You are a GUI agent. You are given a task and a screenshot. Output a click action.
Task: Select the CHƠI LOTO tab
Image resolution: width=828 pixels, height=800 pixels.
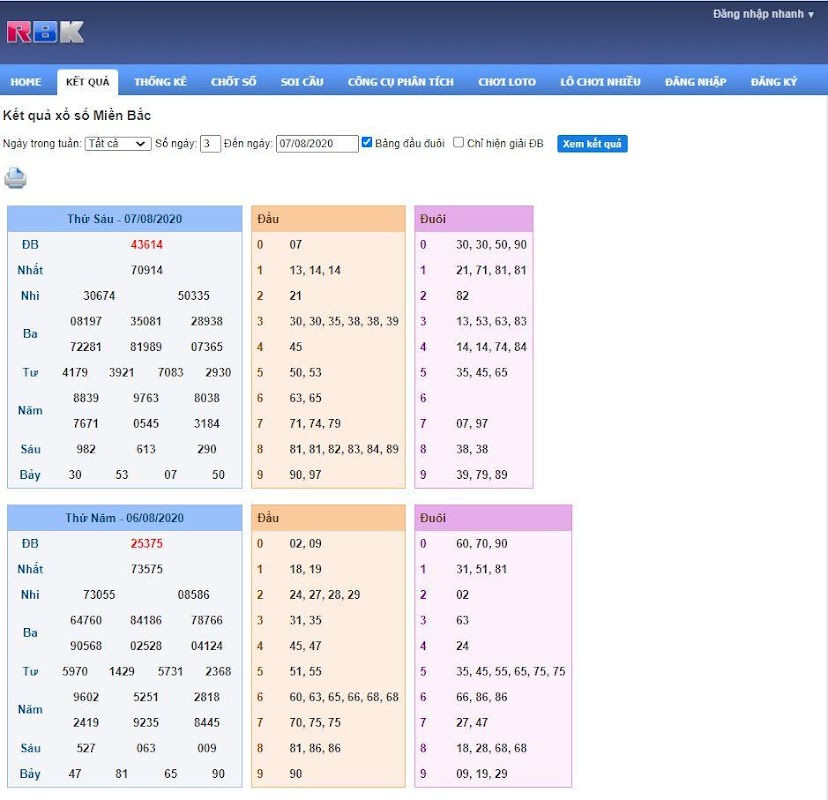(507, 82)
